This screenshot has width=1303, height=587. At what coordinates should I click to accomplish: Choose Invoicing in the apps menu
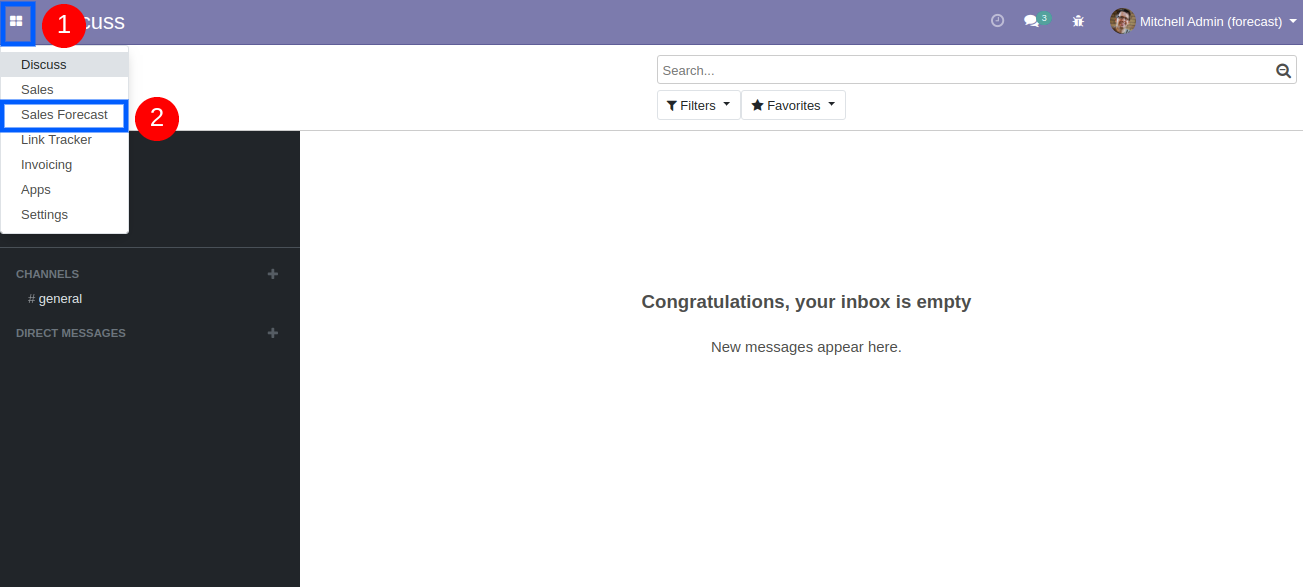46,165
